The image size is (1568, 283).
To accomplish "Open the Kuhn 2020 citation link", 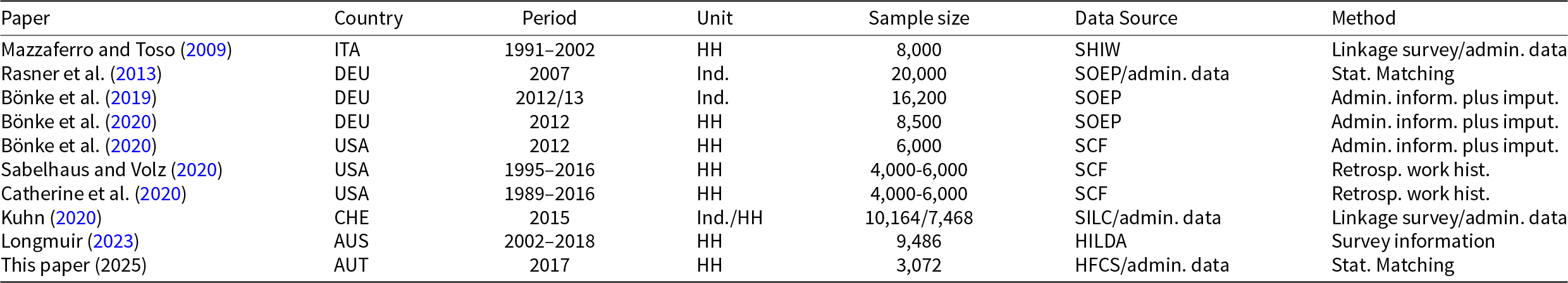I will click(76, 218).
